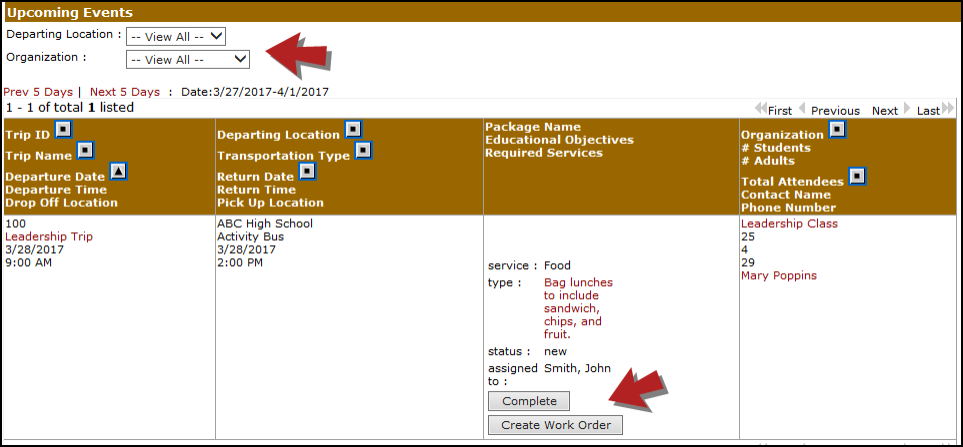This screenshot has width=963, height=447.
Task: Select ABC High School cell text
Action: coord(265,224)
